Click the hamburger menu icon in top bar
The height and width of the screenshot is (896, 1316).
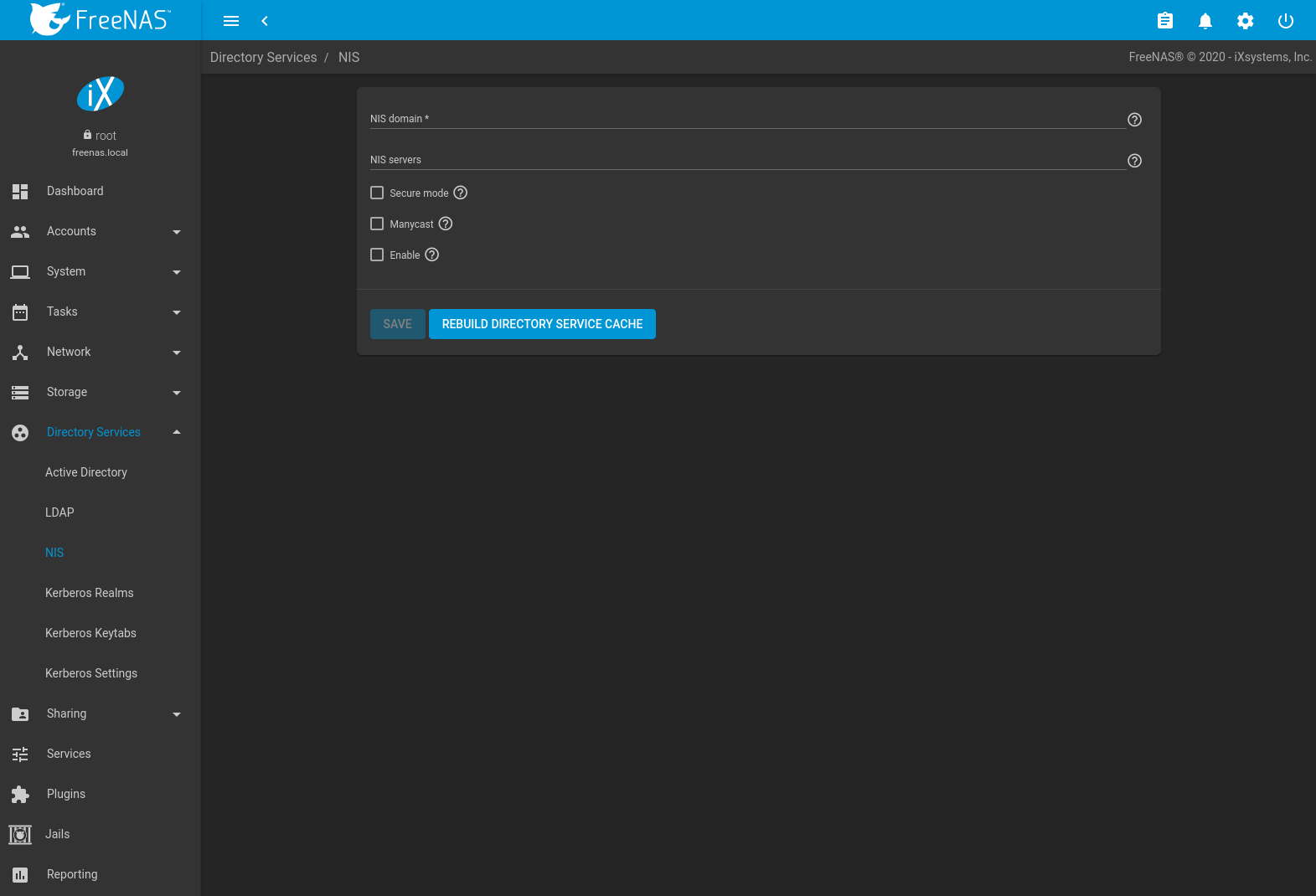(231, 21)
